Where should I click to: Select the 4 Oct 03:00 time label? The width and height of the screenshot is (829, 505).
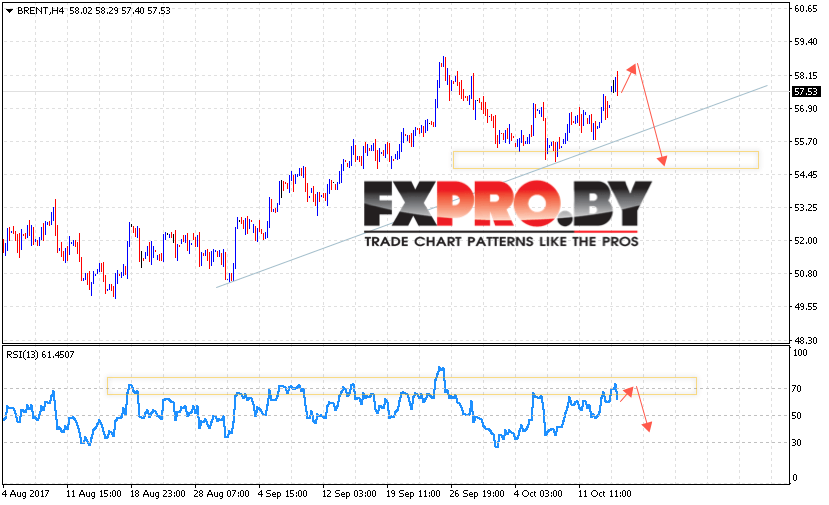(x=539, y=494)
